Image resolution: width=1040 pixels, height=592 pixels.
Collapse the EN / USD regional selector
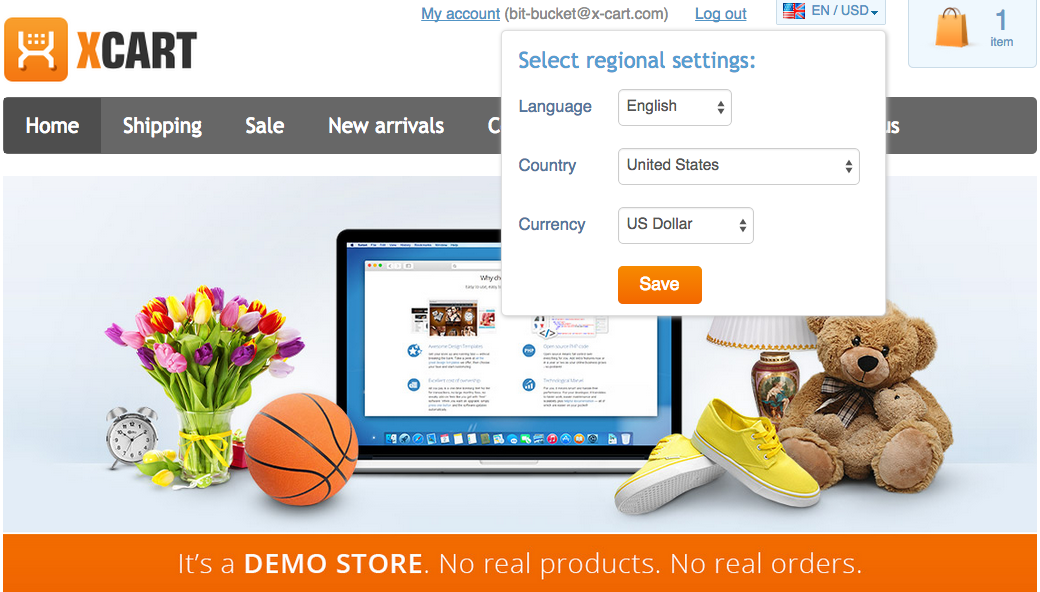pyautogui.click(x=830, y=11)
